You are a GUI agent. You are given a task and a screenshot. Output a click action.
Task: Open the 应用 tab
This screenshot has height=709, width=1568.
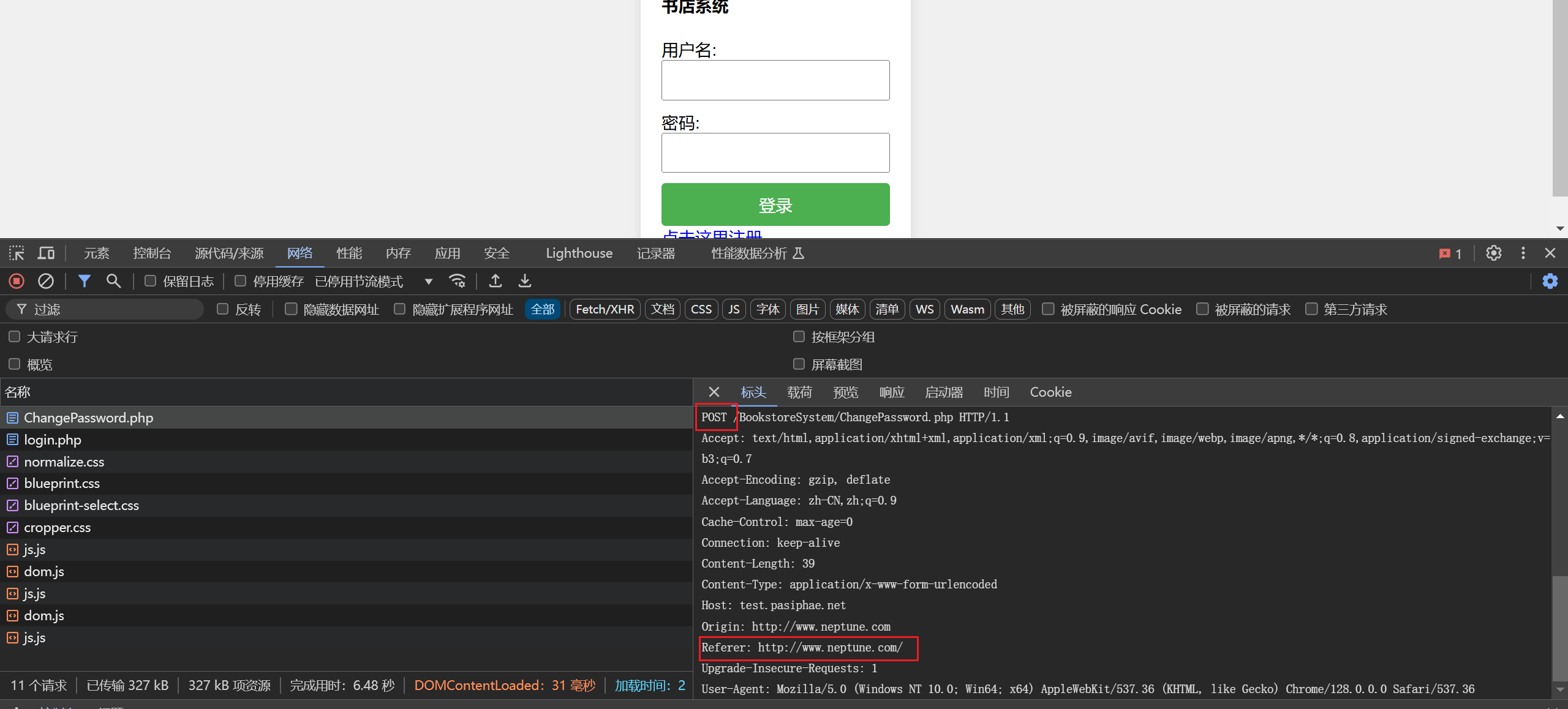click(447, 253)
